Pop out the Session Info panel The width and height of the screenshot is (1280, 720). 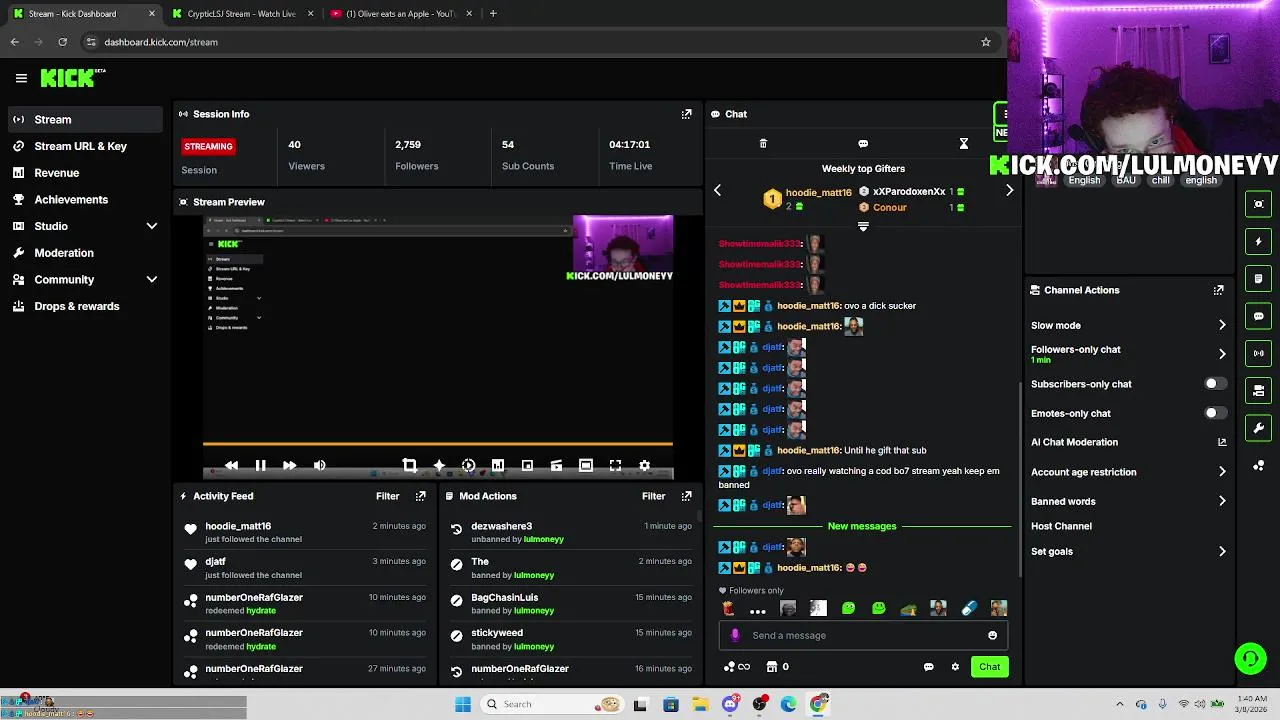pyautogui.click(x=686, y=114)
